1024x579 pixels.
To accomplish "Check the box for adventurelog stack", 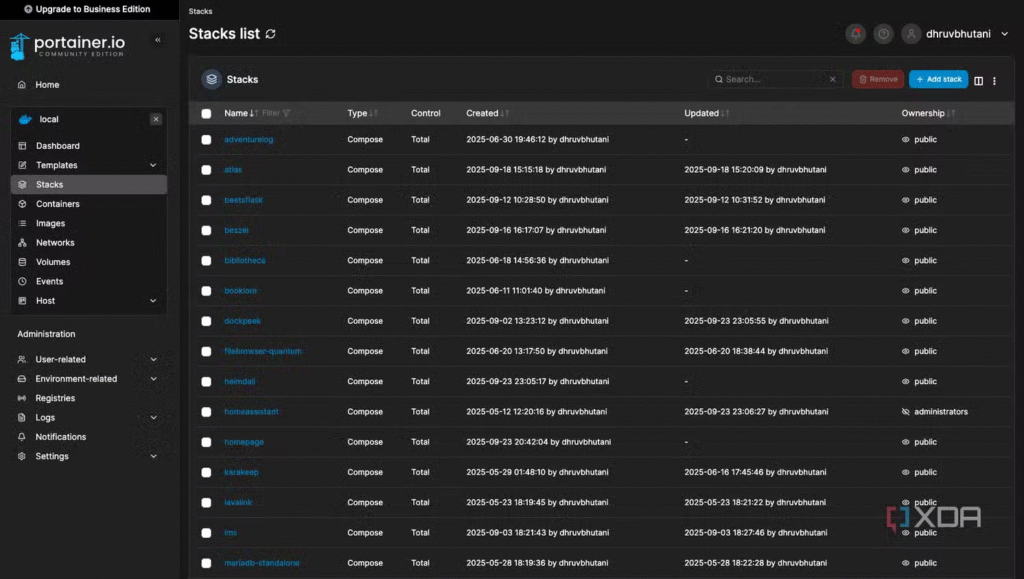I will pyautogui.click(x=206, y=140).
